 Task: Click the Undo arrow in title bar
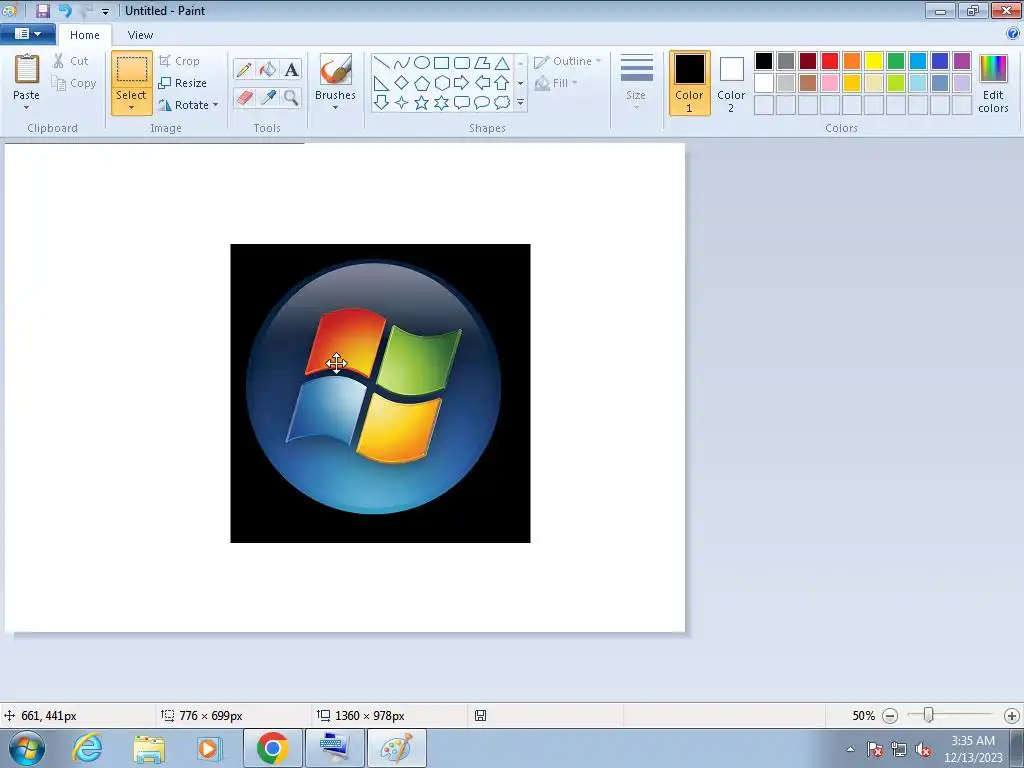point(65,10)
